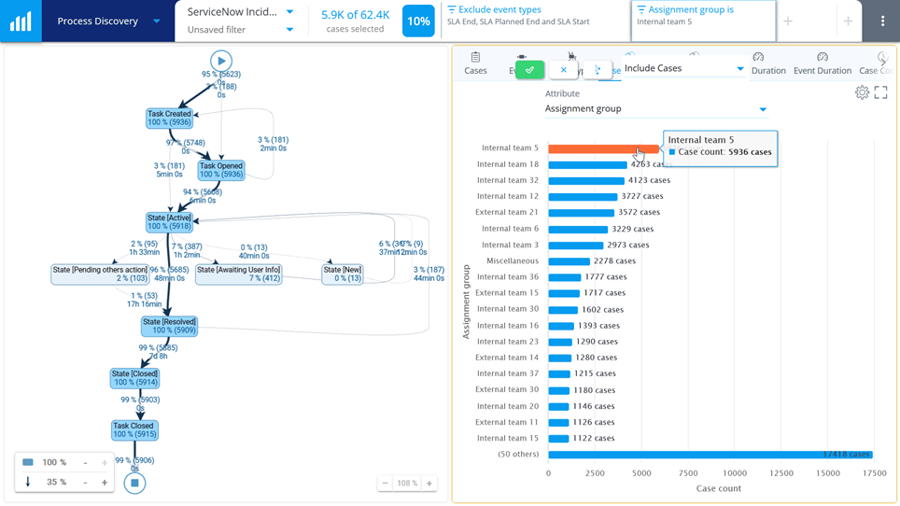Decrease paths percentage with minus

(x=86, y=482)
